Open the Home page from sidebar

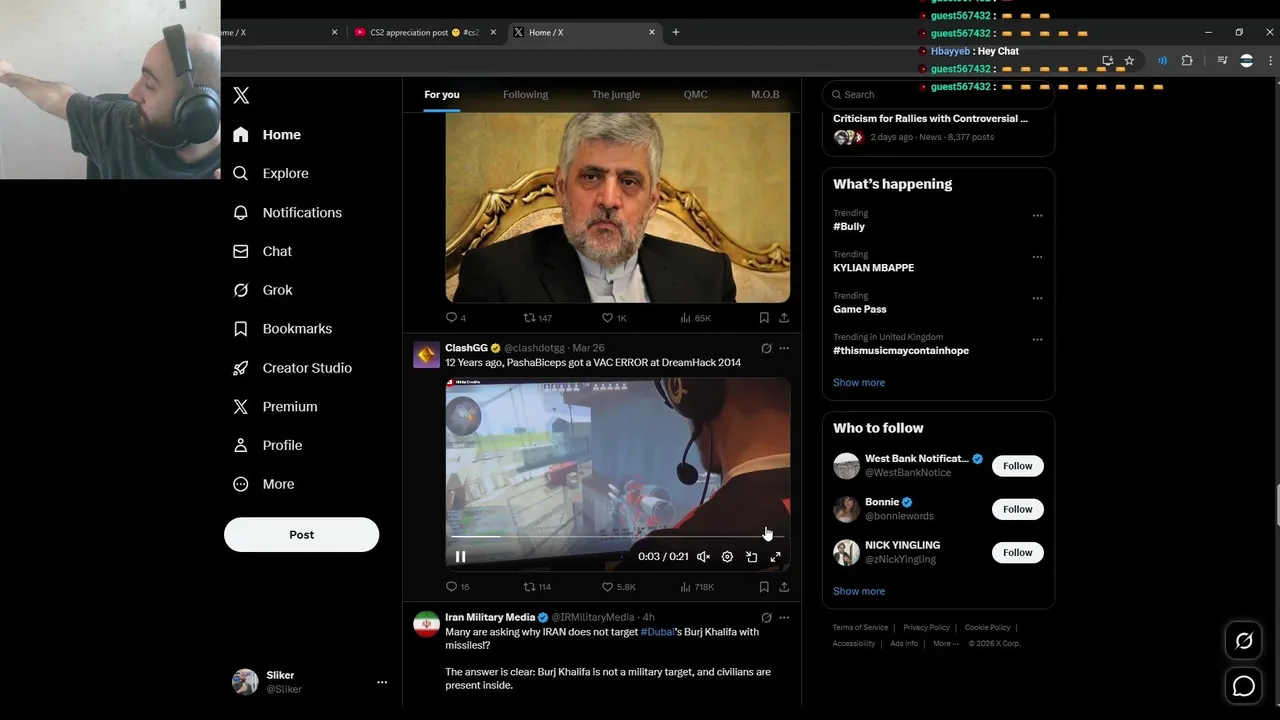(267, 135)
